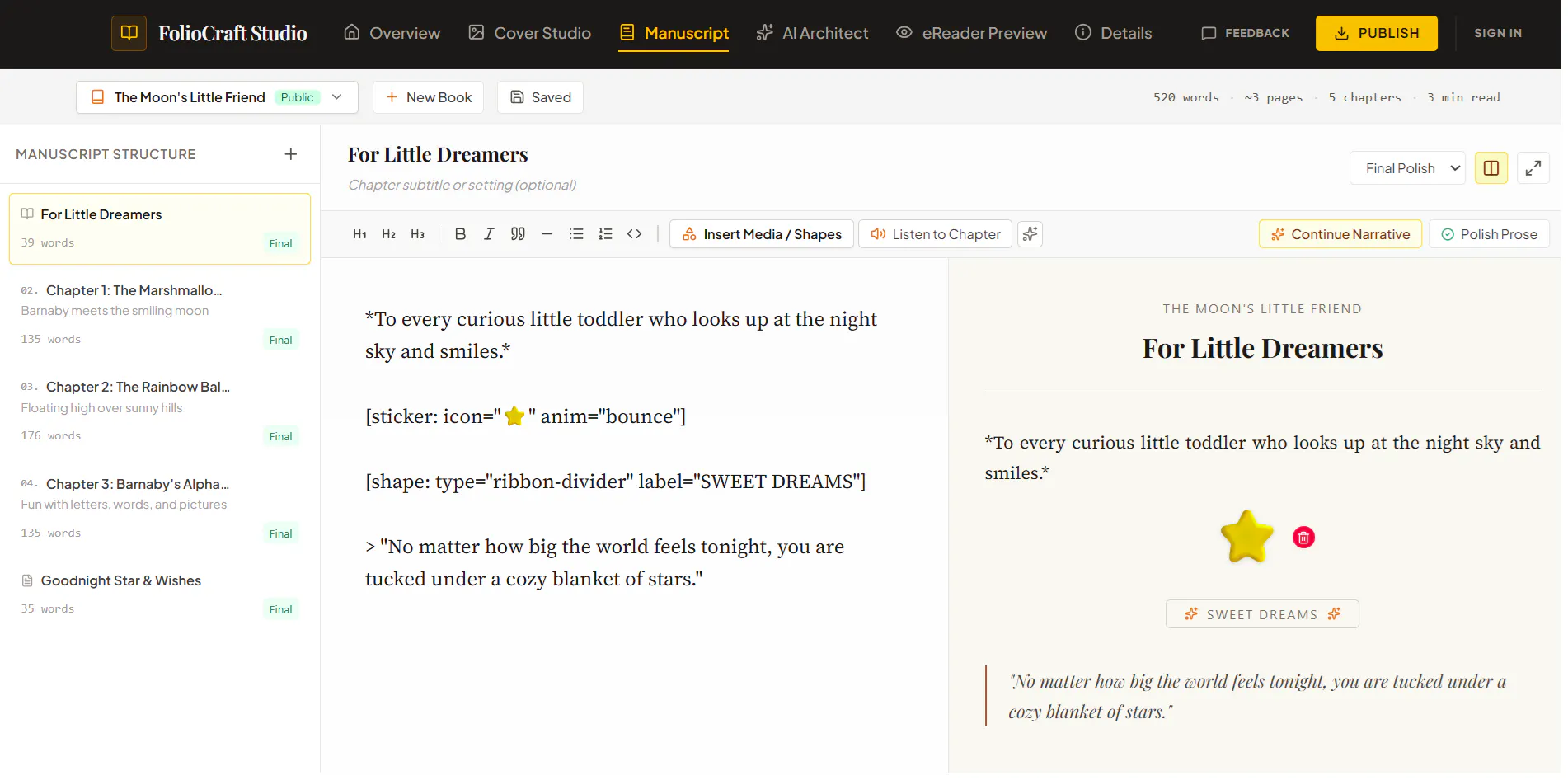The width and height of the screenshot is (1568, 780).
Task: Click the Saved status button
Action: 540,97
